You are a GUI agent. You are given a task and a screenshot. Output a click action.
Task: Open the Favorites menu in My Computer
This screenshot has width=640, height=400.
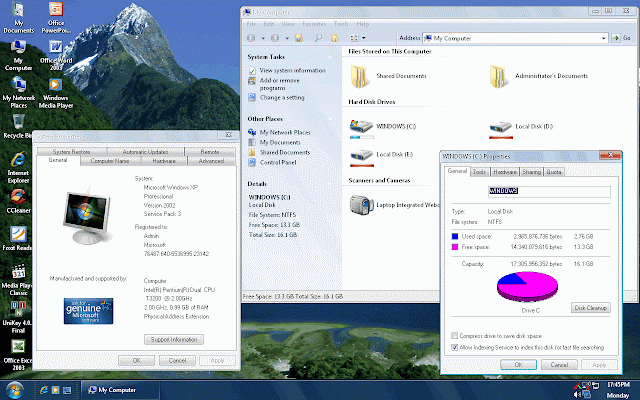click(314, 24)
